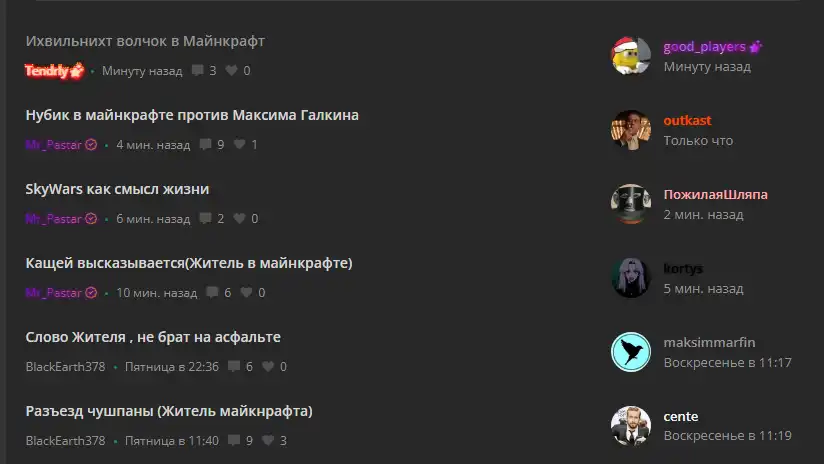Image resolution: width=824 pixels, height=464 pixels.
Task: Open the thread SkyWars как смысл жизни
Action: 117,189
